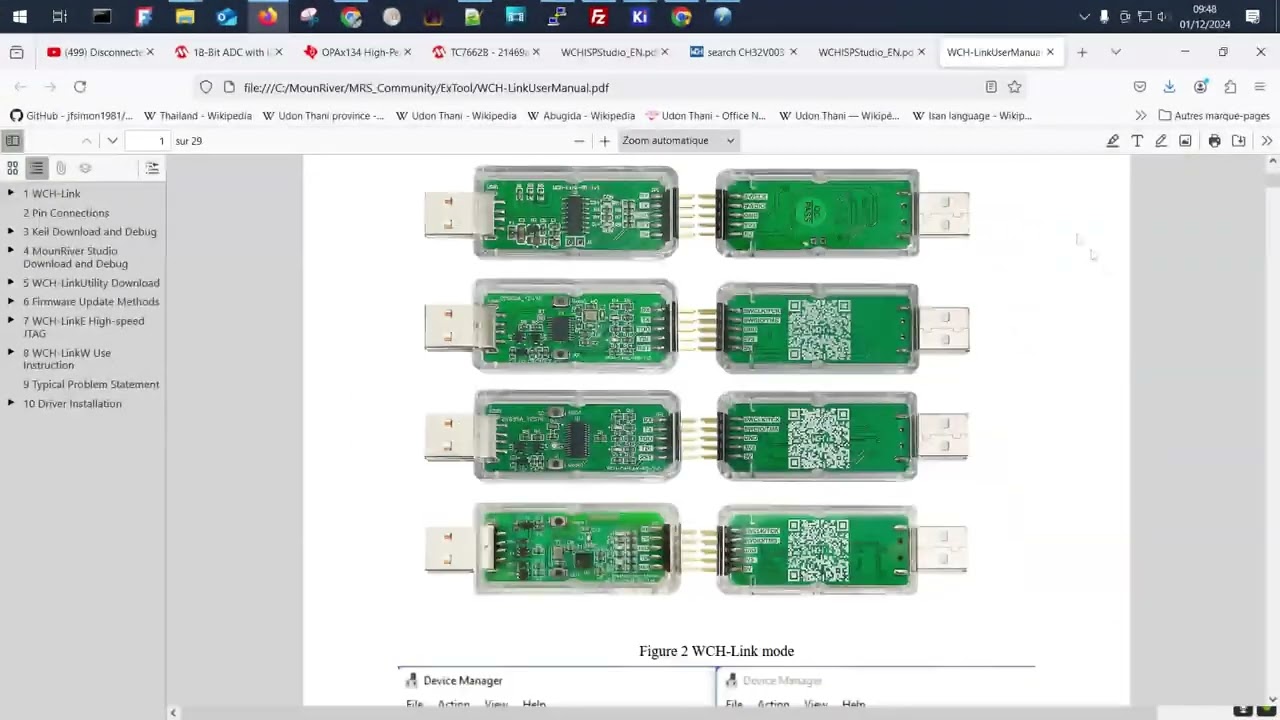Save the PDF document
Viewport: 1280px width, 720px height.
click(1239, 141)
